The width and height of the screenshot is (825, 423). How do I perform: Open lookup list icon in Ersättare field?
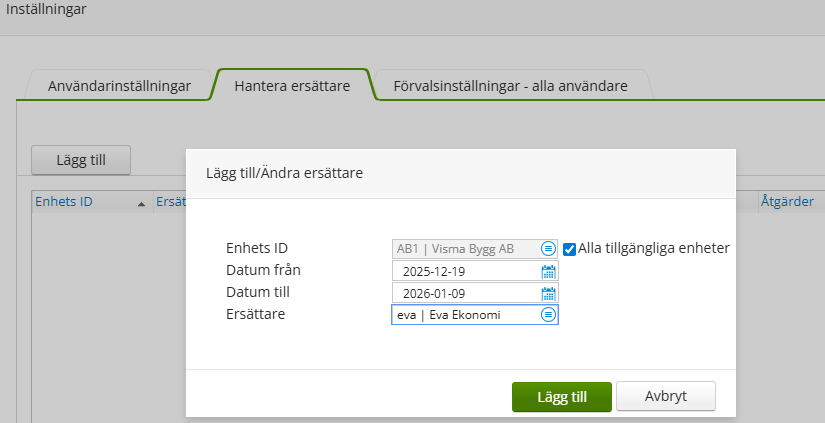(548, 315)
